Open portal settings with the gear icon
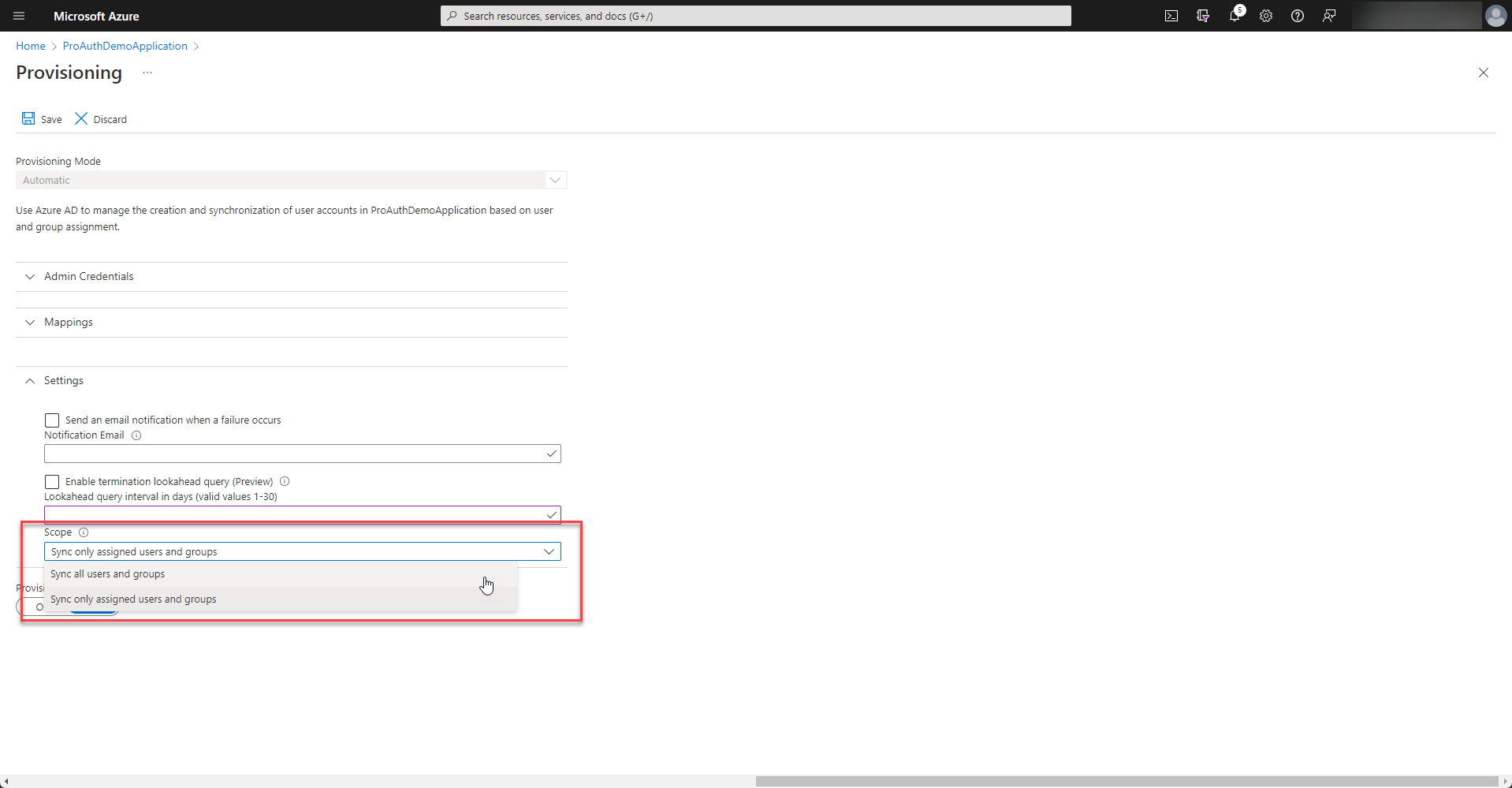 point(1266,16)
